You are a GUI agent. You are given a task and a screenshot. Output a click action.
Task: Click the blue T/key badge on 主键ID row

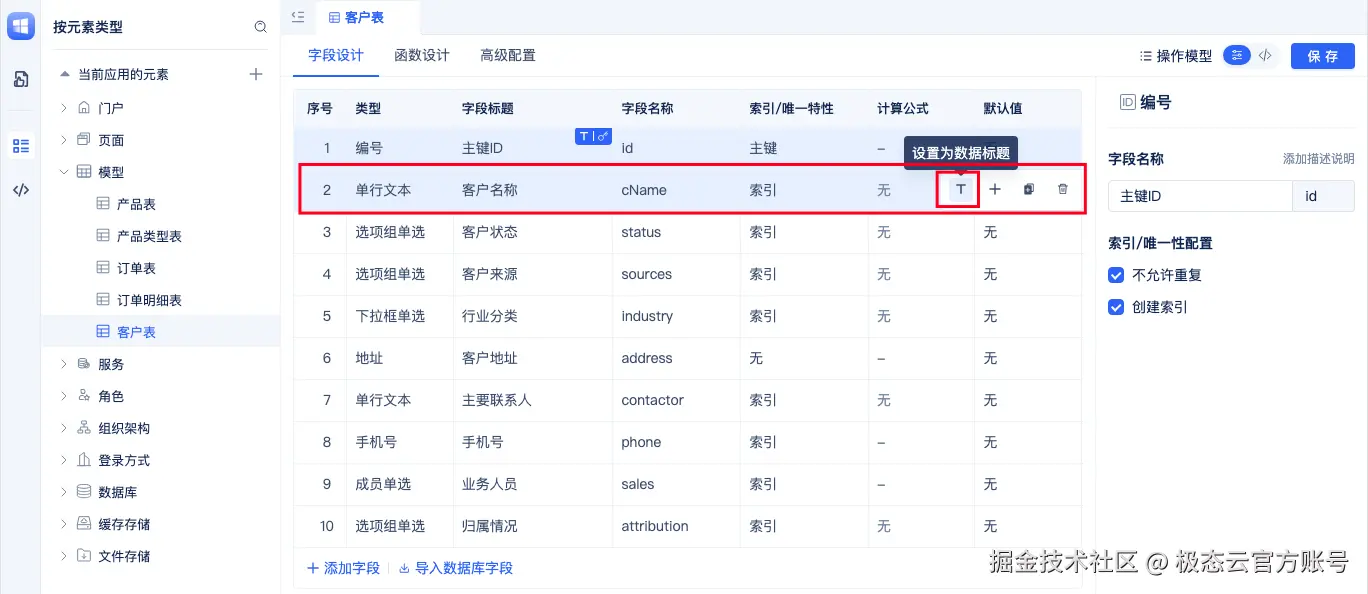click(x=593, y=136)
